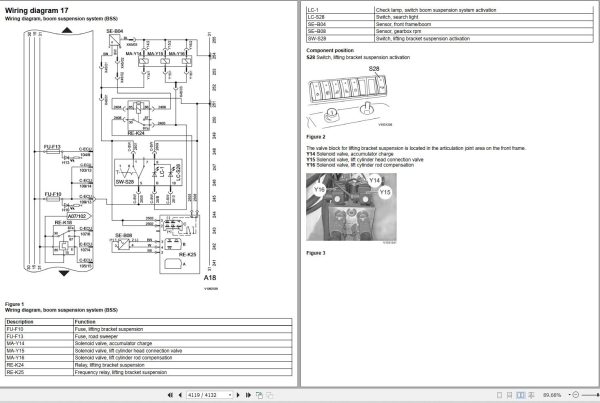Click the valve block photo labeled Y14 Y15 Y16
The image size is (600, 403).
(351, 207)
